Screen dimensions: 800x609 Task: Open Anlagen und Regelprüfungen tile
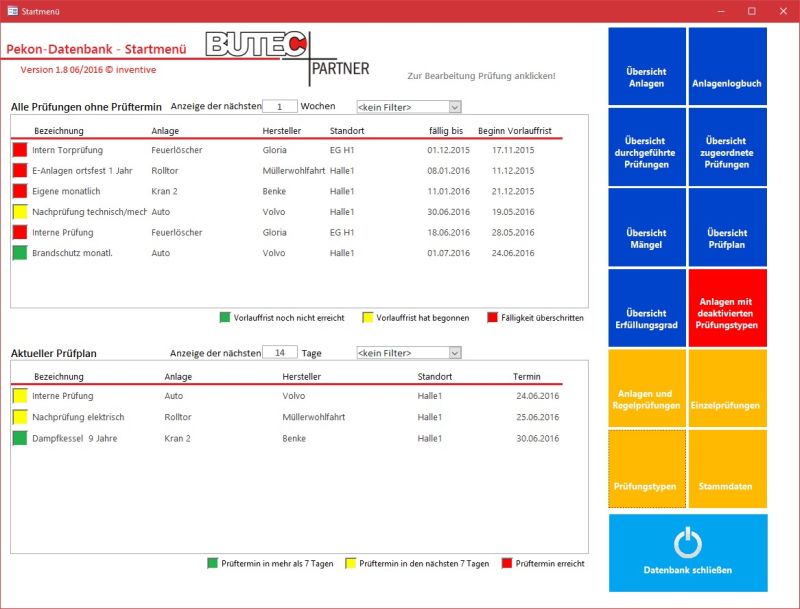[647, 388]
